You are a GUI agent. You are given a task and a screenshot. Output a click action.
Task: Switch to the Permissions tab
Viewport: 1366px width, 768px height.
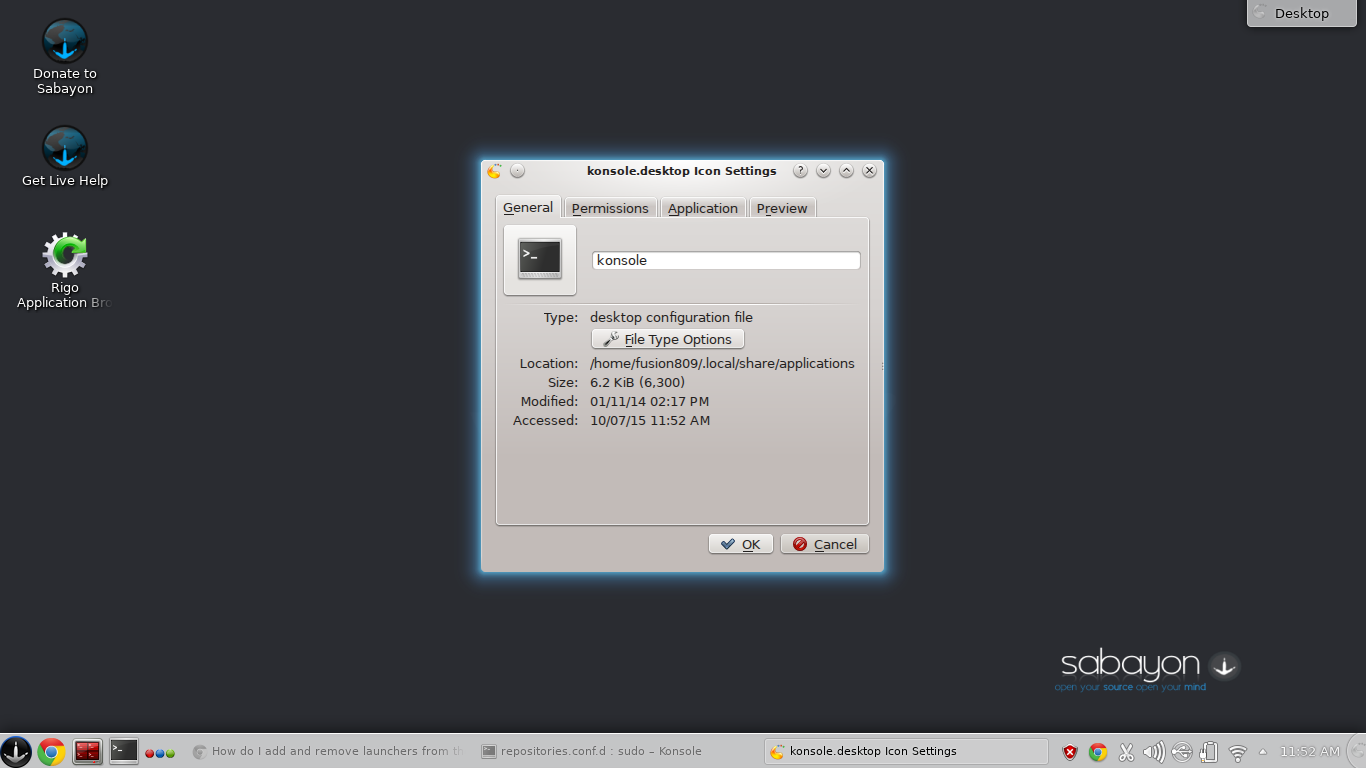point(610,208)
